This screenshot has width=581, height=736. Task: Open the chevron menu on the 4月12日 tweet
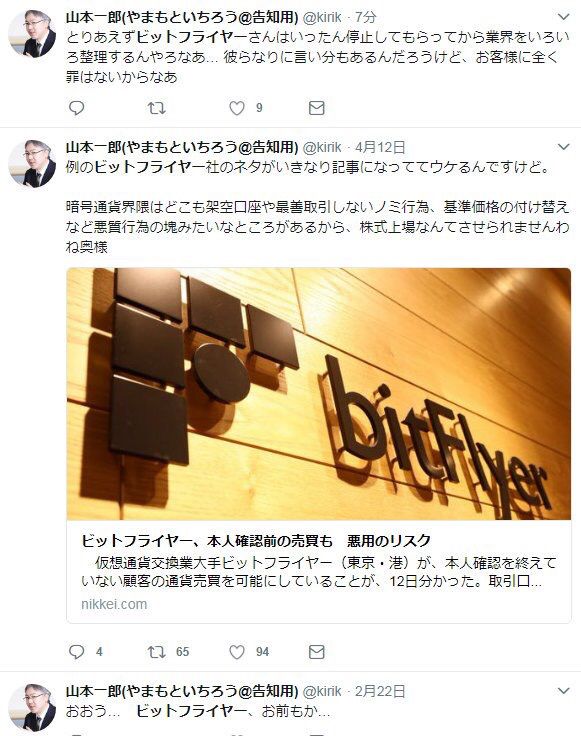[563, 147]
